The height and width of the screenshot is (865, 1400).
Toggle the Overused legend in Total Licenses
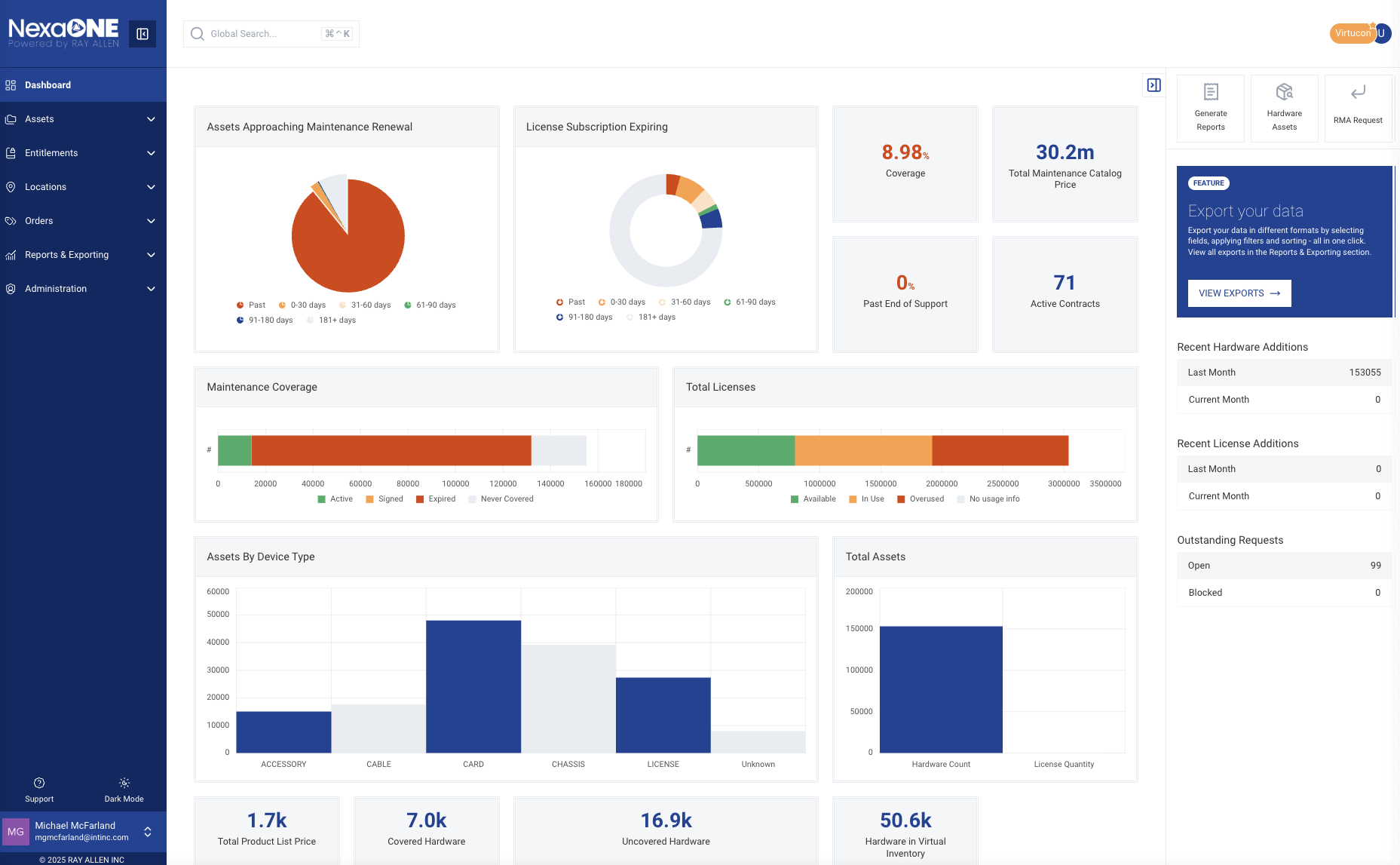click(920, 499)
